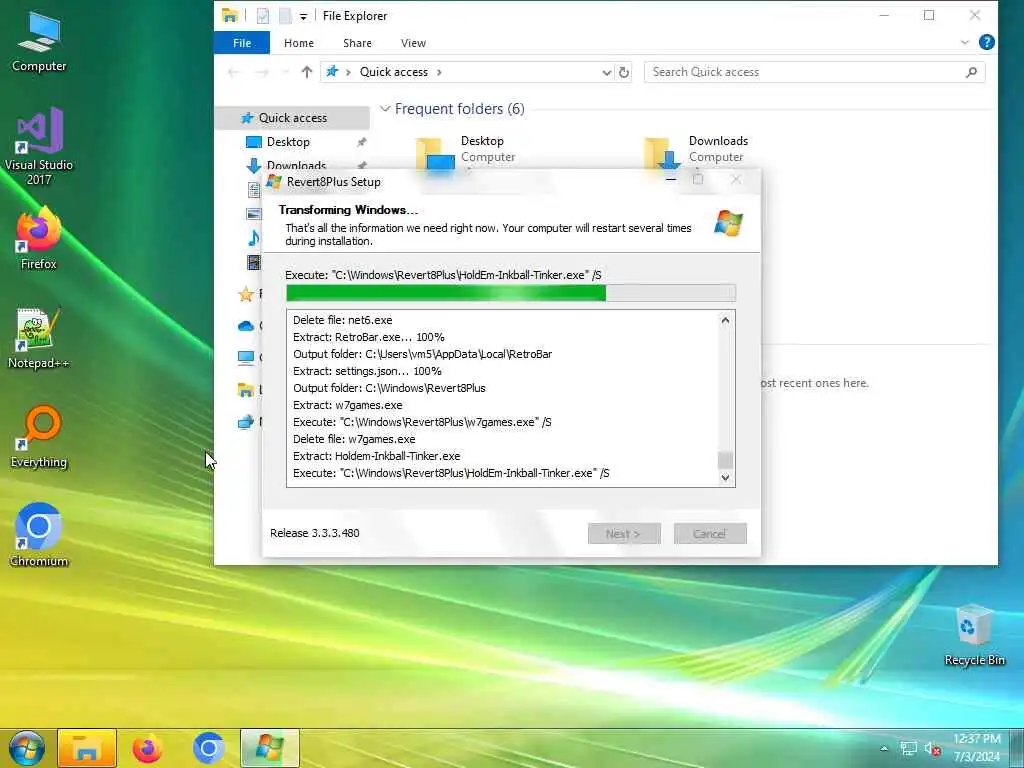Select the Firefox desktop shortcut

point(39,238)
